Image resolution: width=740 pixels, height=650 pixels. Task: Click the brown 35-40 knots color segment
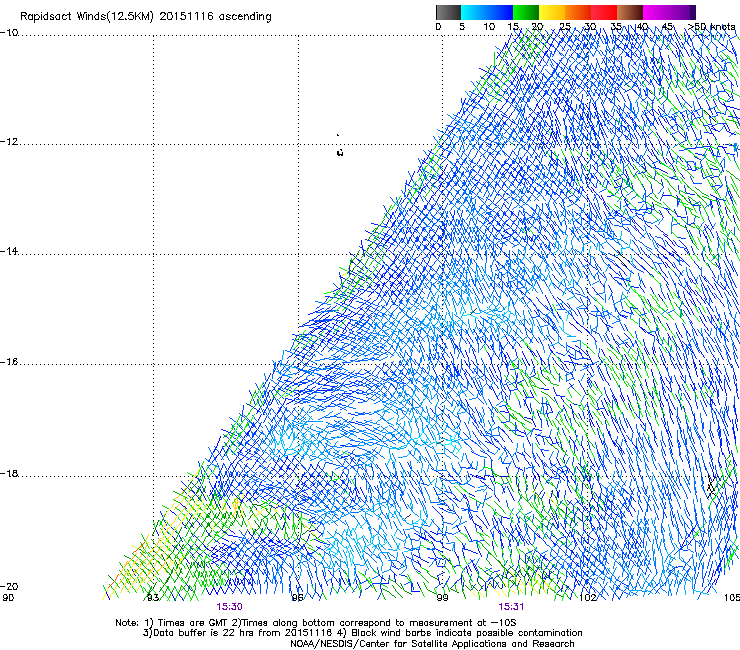pos(630,12)
